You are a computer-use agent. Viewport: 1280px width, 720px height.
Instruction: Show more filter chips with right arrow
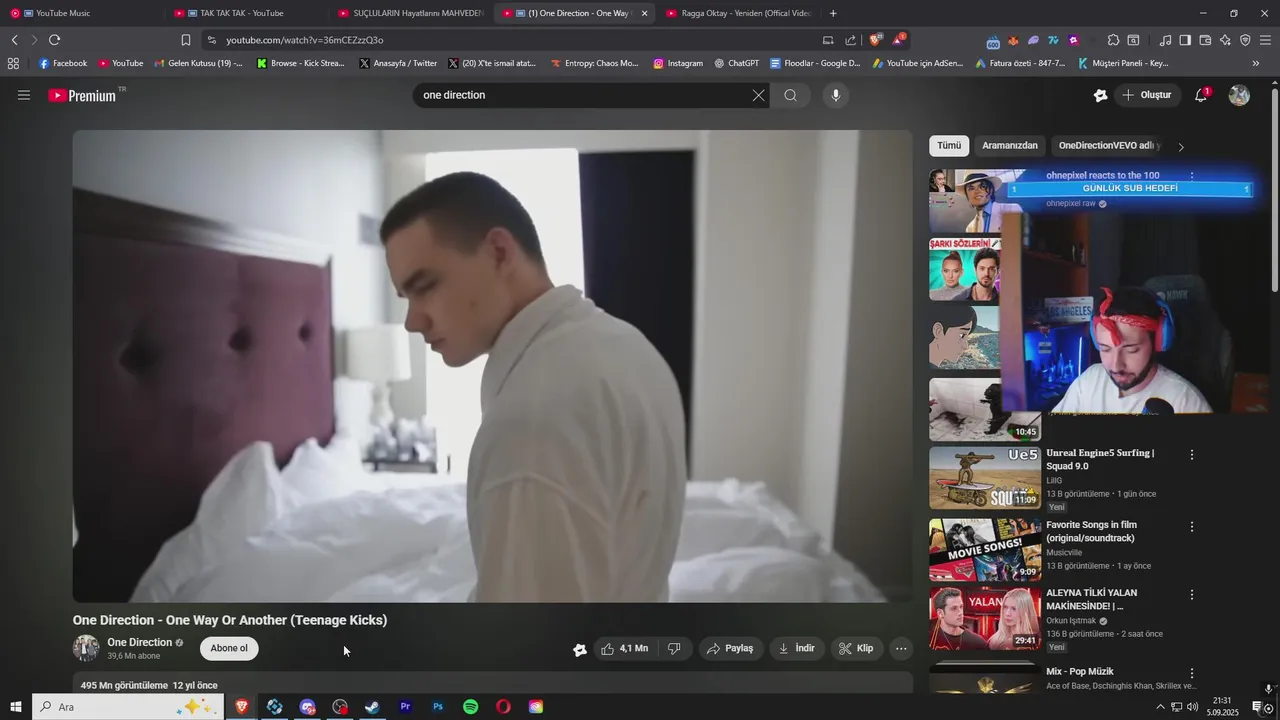(1181, 146)
